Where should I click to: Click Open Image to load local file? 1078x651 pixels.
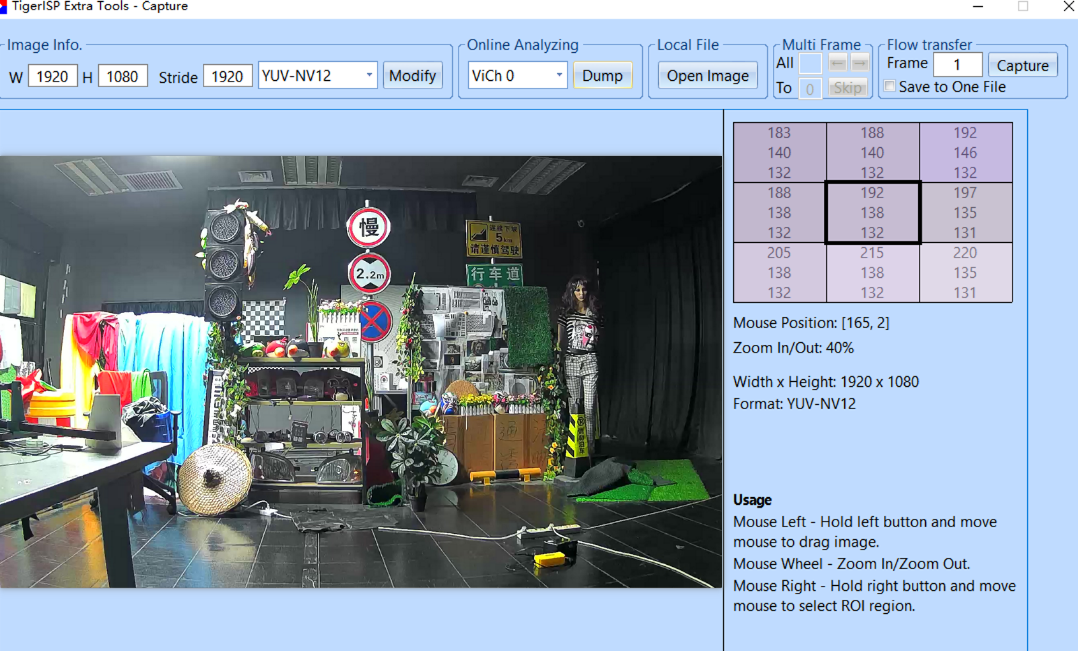(707, 75)
